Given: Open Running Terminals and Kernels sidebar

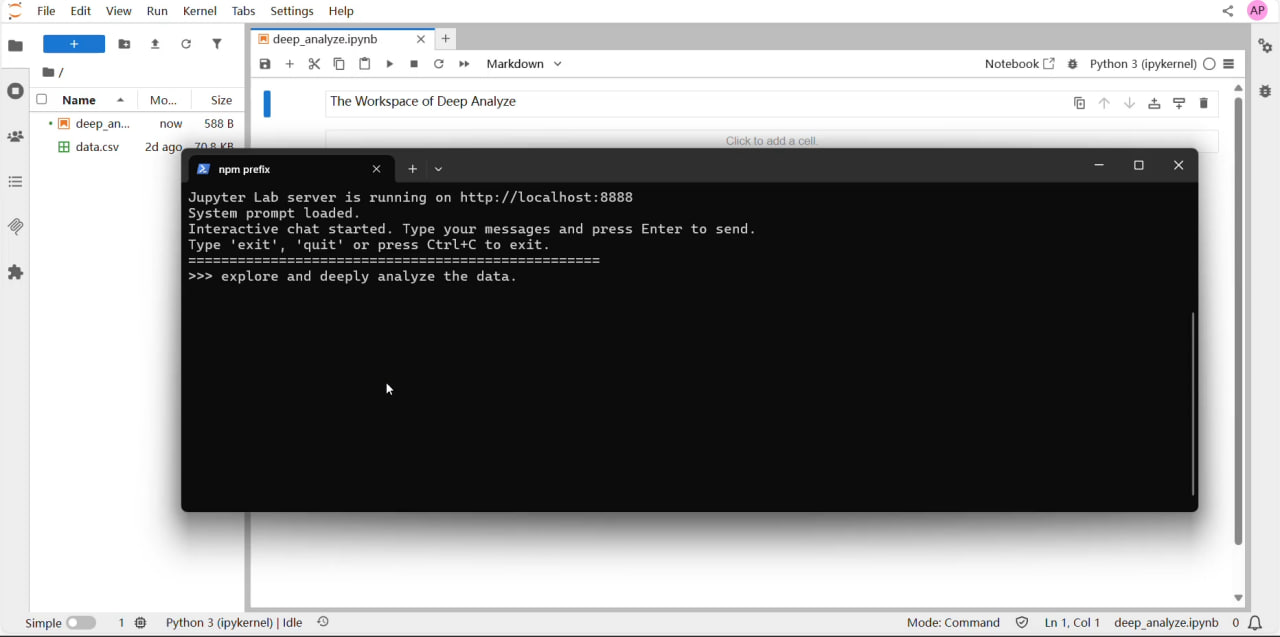Looking at the screenshot, I should pos(16,91).
